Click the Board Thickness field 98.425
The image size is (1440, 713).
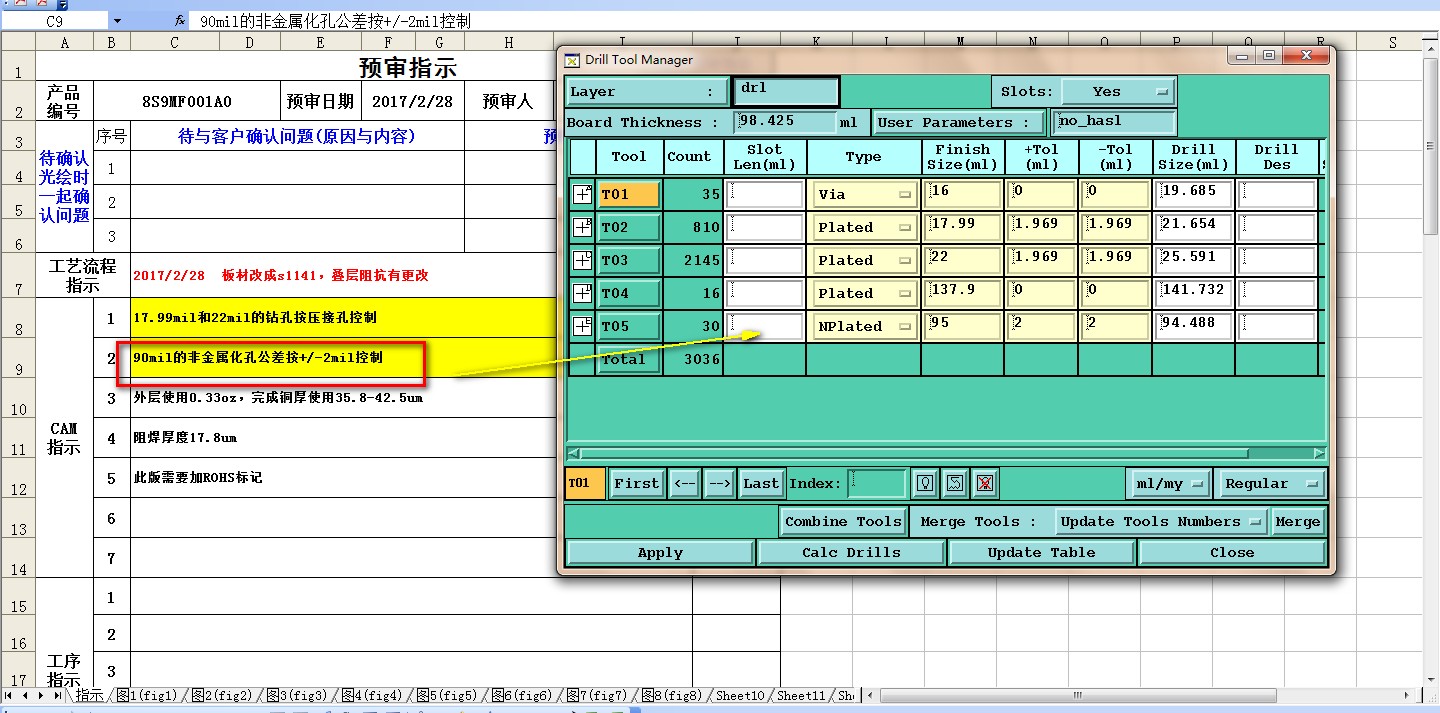pos(786,122)
